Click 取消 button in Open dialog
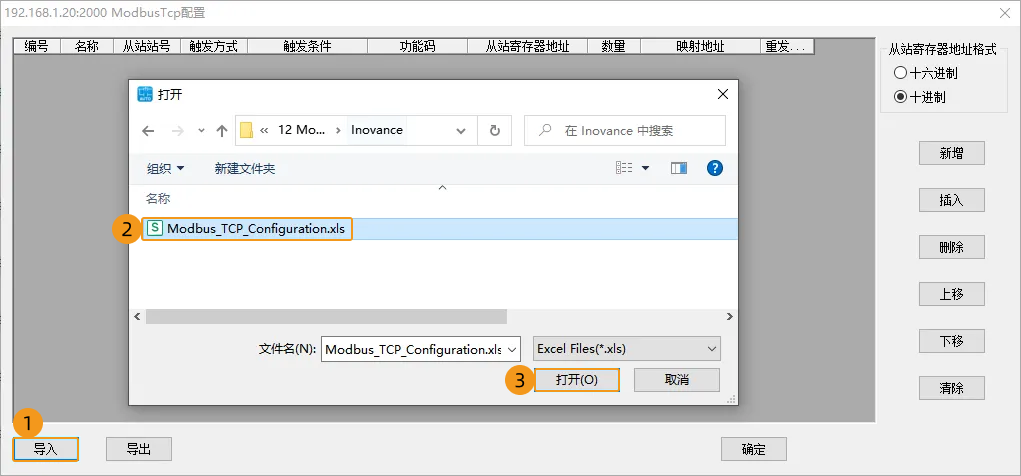Screen dimensions: 1021x476 coord(677,380)
